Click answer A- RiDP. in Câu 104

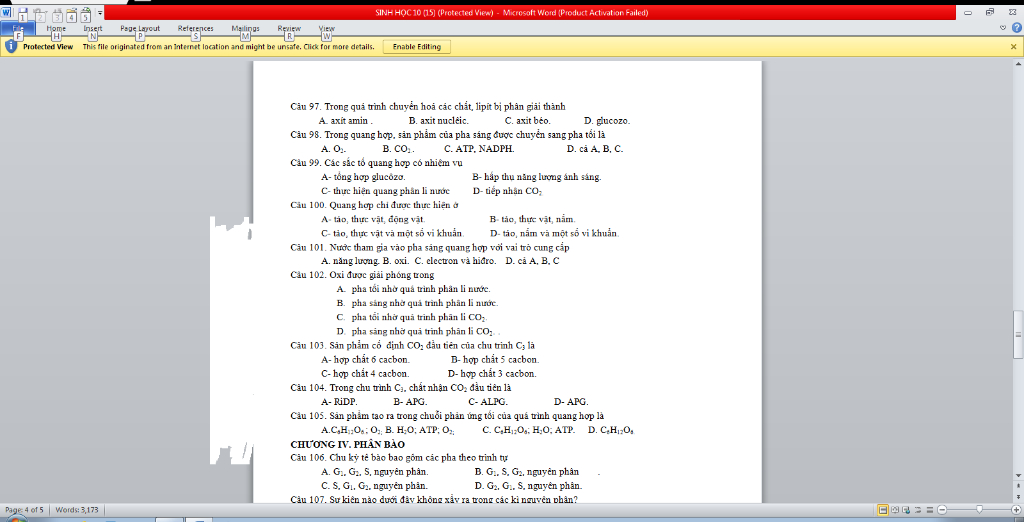[x=340, y=402]
